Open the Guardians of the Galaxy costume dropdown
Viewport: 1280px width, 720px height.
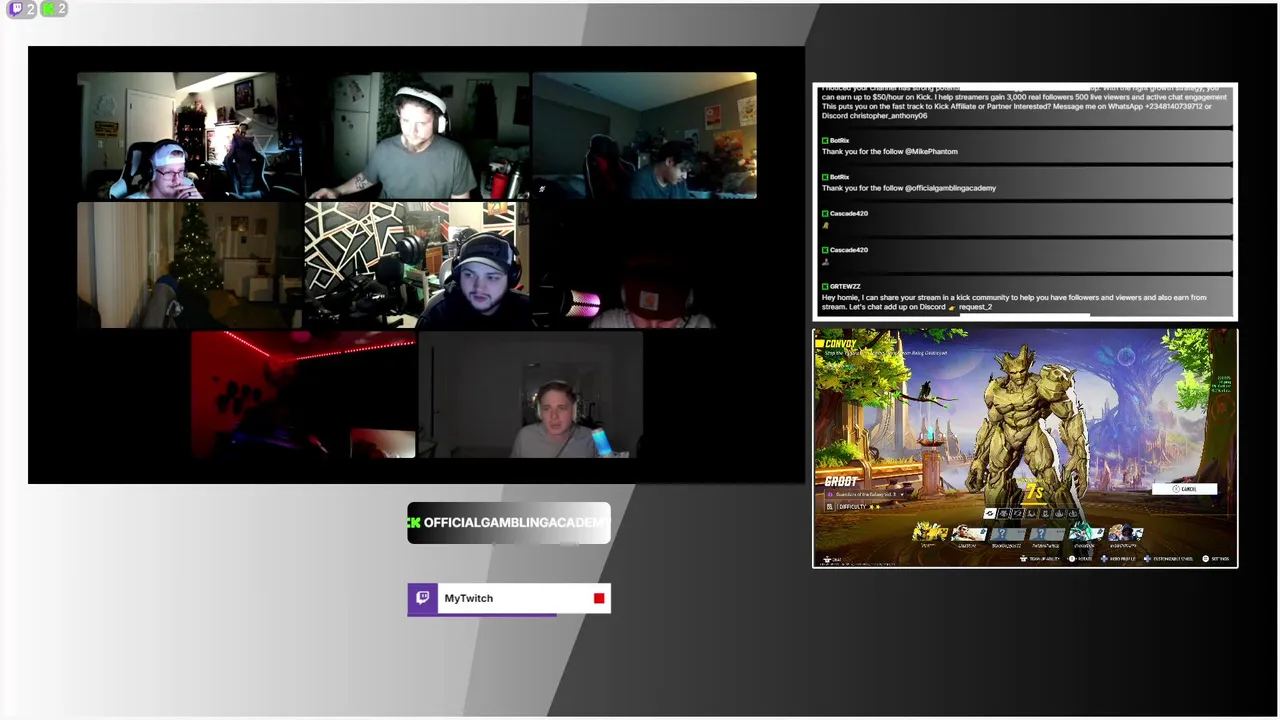(x=865, y=494)
